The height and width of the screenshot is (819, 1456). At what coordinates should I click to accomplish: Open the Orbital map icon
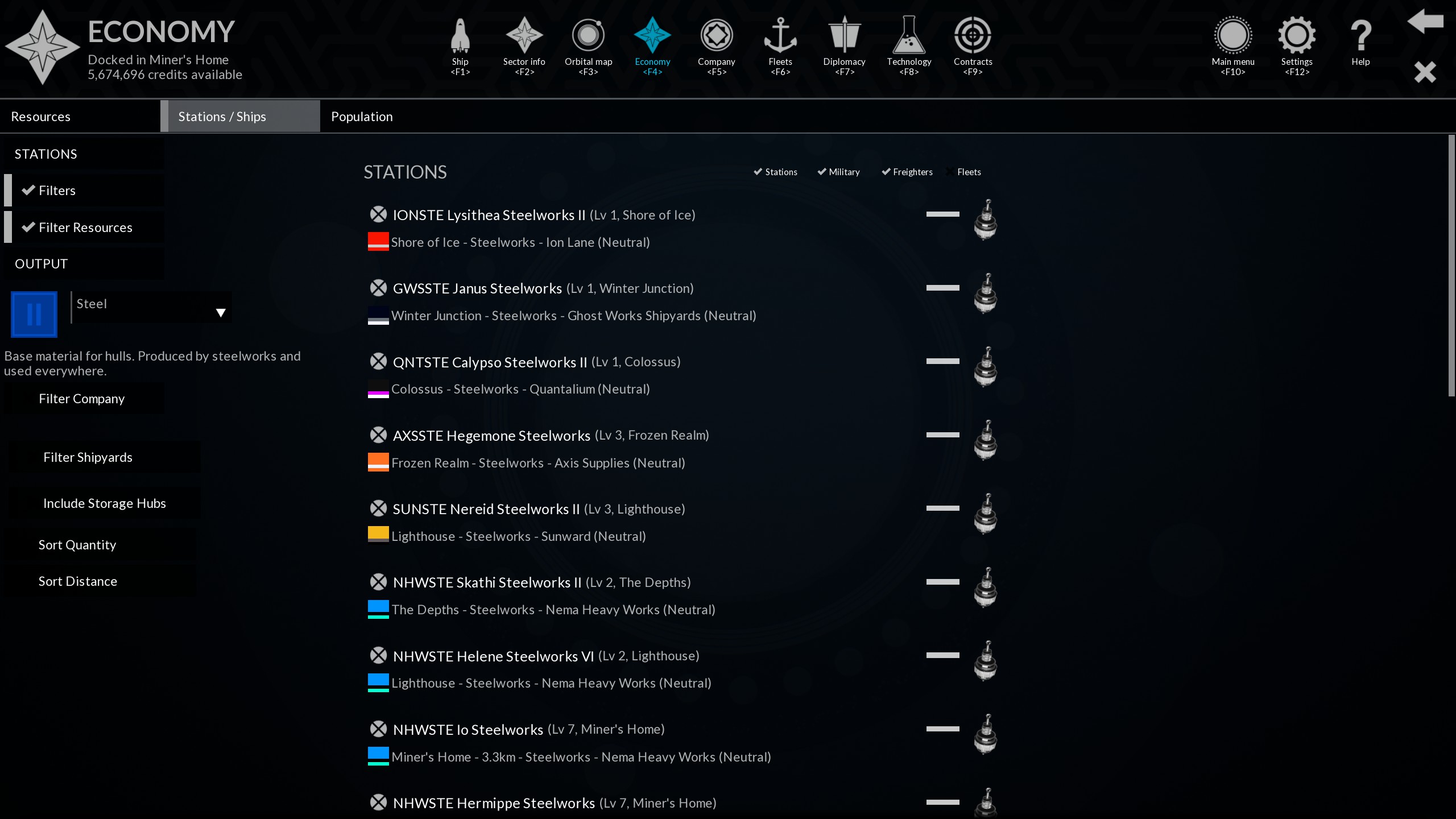[588, 35]
